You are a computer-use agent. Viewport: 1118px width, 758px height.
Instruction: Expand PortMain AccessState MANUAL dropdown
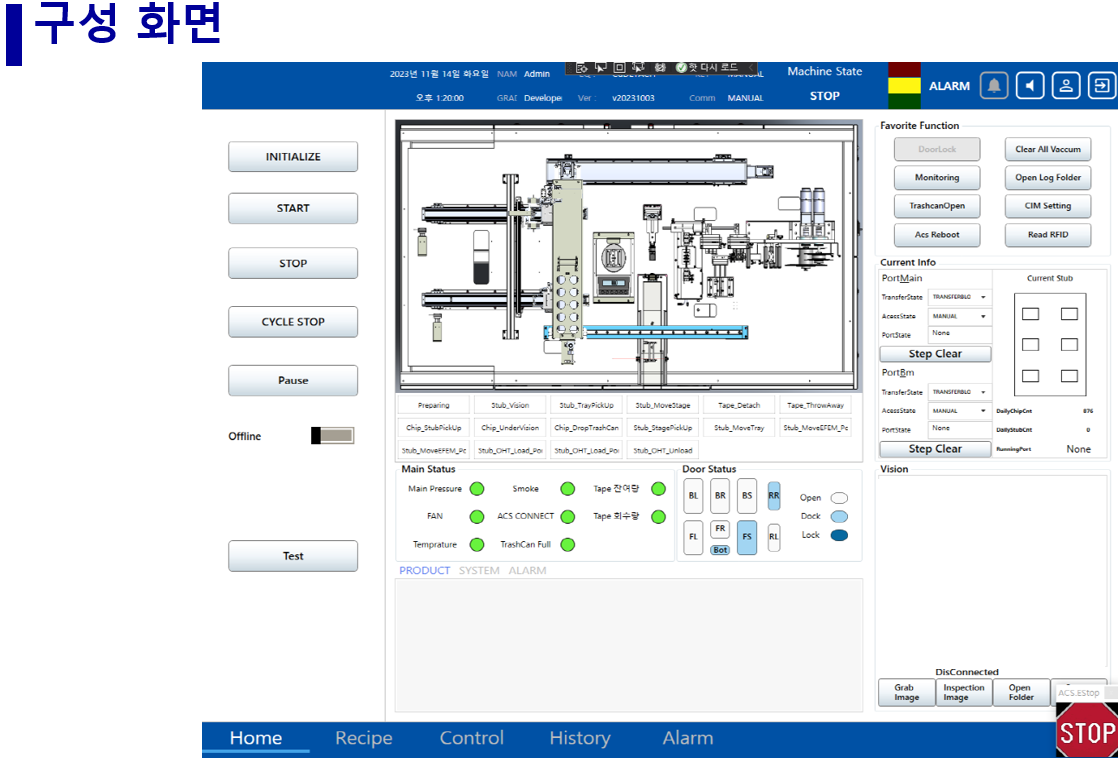click(959, 316)
